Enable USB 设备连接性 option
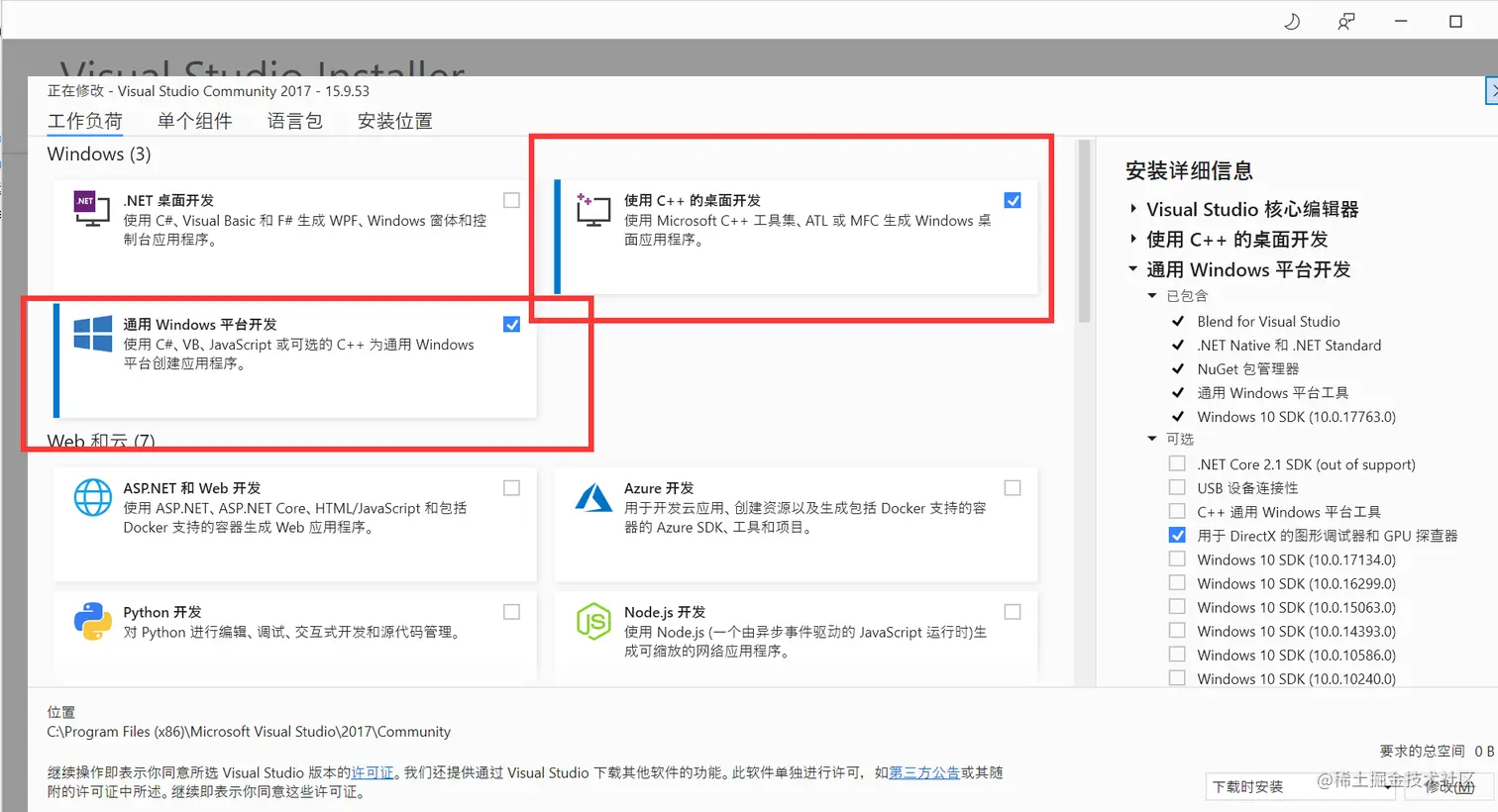The height and width of the screenshot is (812, 1498). tap(1177, 487)
